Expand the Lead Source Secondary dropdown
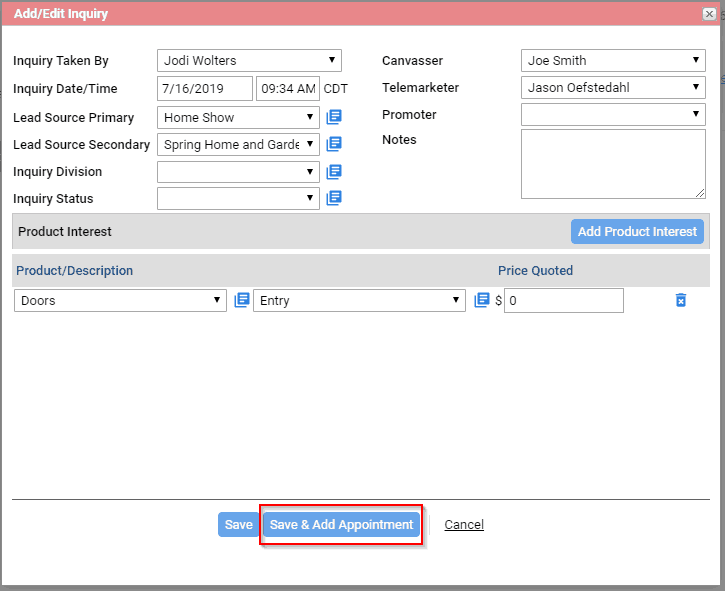 (x=238, y=144)
